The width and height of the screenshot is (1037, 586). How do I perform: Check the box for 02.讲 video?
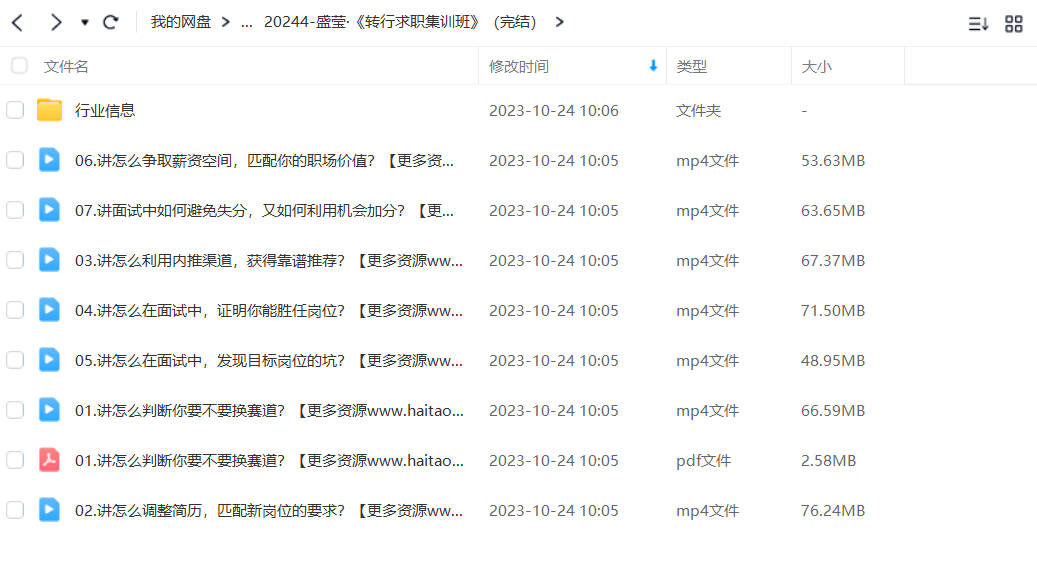coord(15,510)
